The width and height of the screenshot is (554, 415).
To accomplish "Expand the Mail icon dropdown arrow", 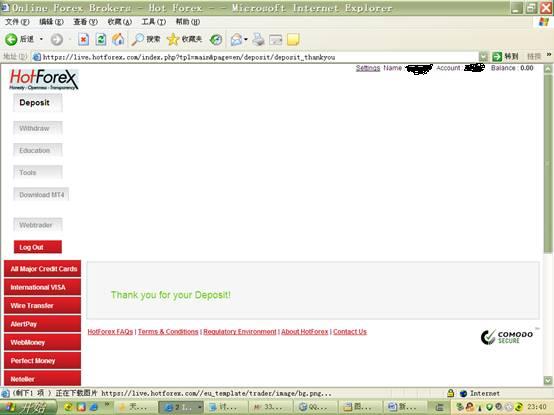I will pos(246,39).
